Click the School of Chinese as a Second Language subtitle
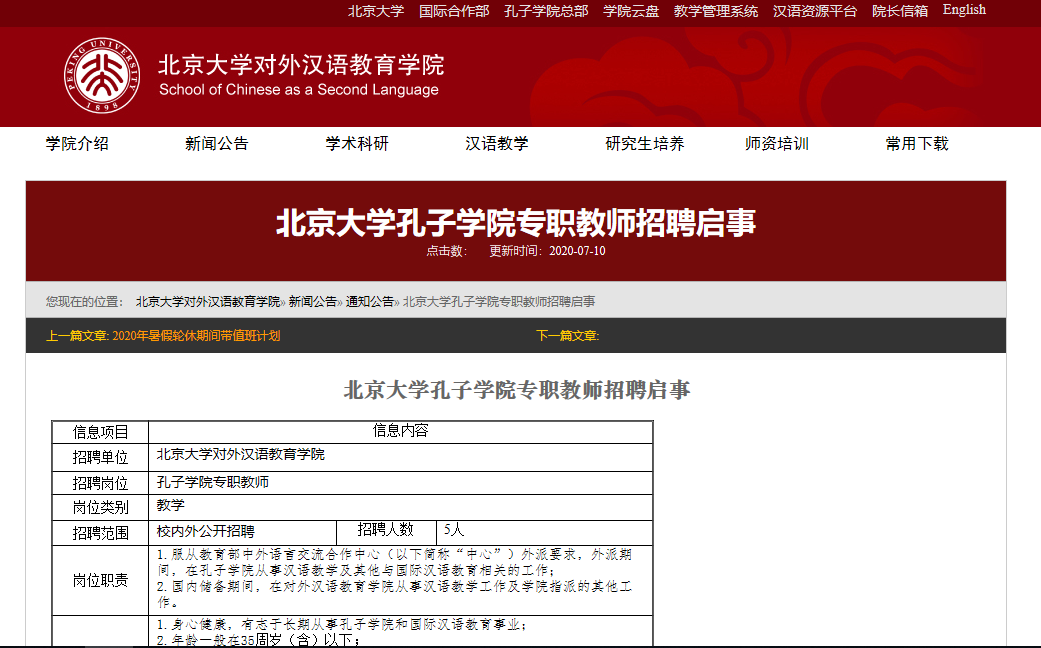Viewport: 1041px width, 648px height. [x=299, y=90]
